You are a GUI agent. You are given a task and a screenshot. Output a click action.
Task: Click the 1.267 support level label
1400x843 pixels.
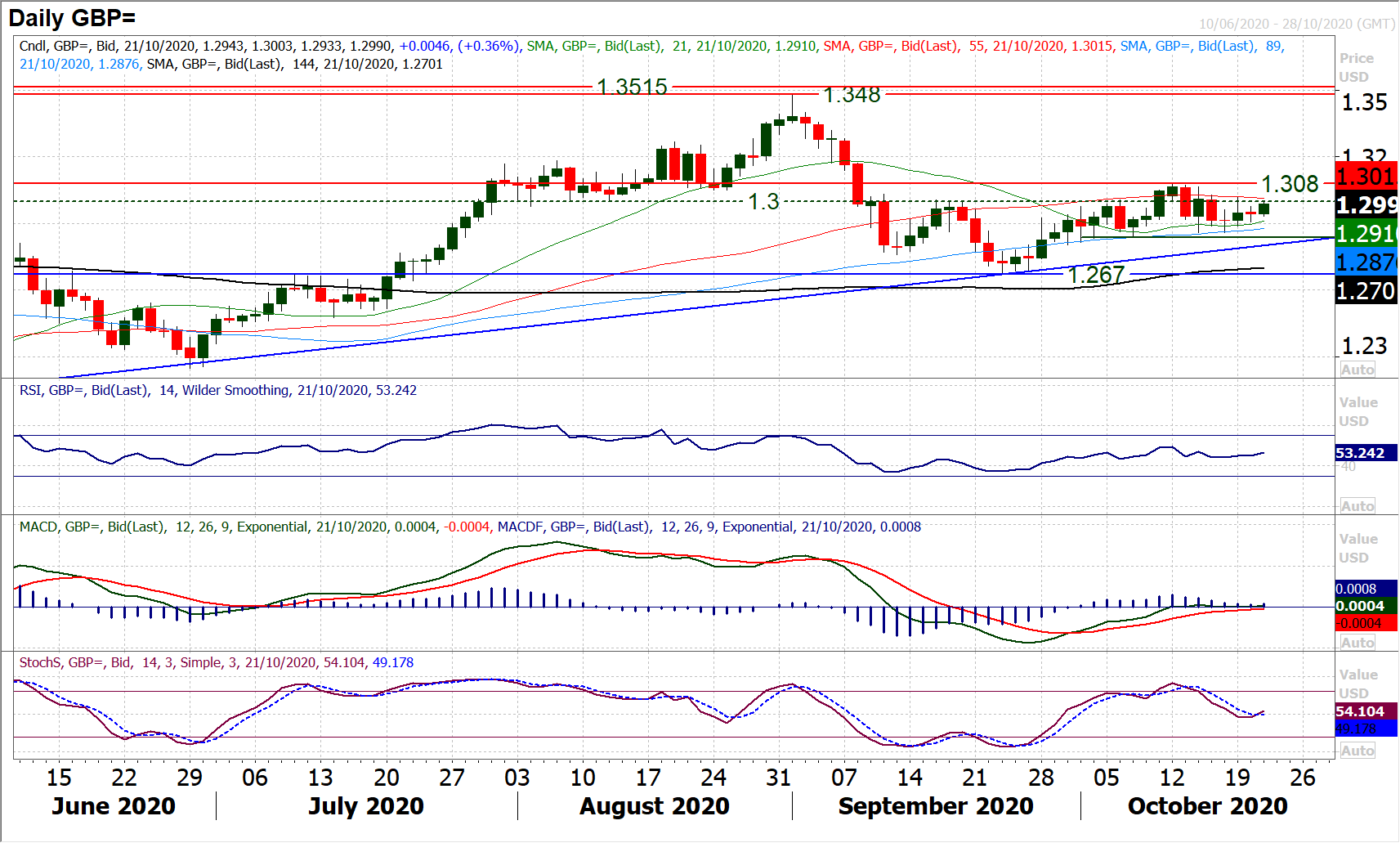(x=1096, y=275)
